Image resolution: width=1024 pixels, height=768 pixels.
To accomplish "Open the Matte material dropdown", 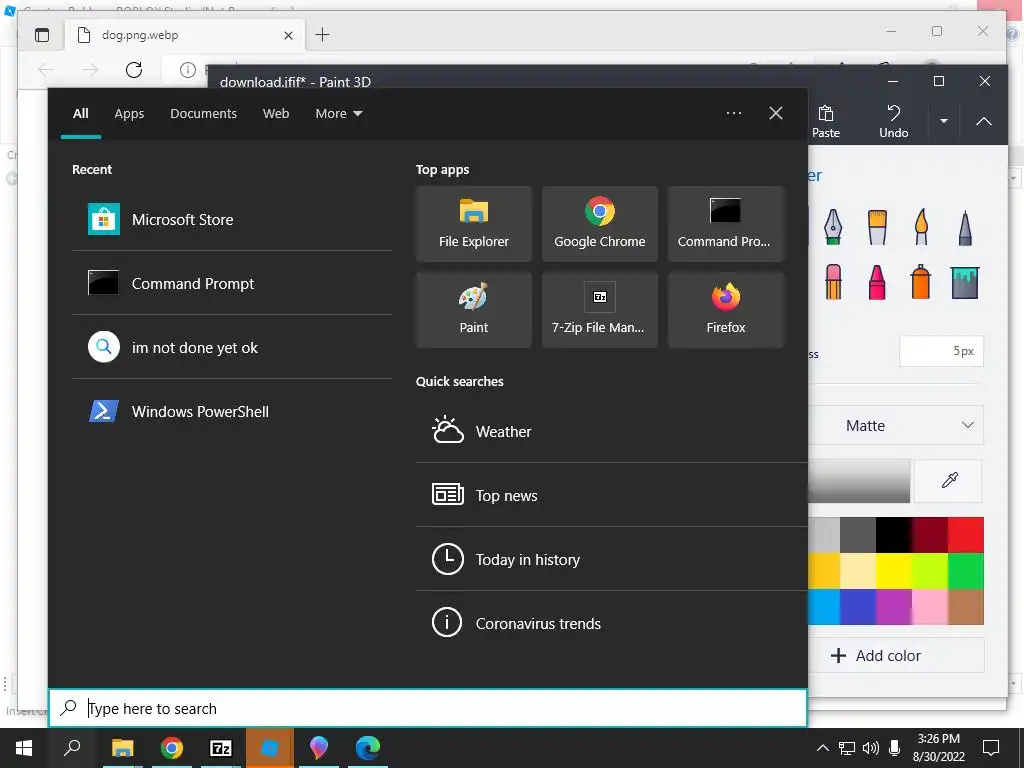I will [896, 425].
